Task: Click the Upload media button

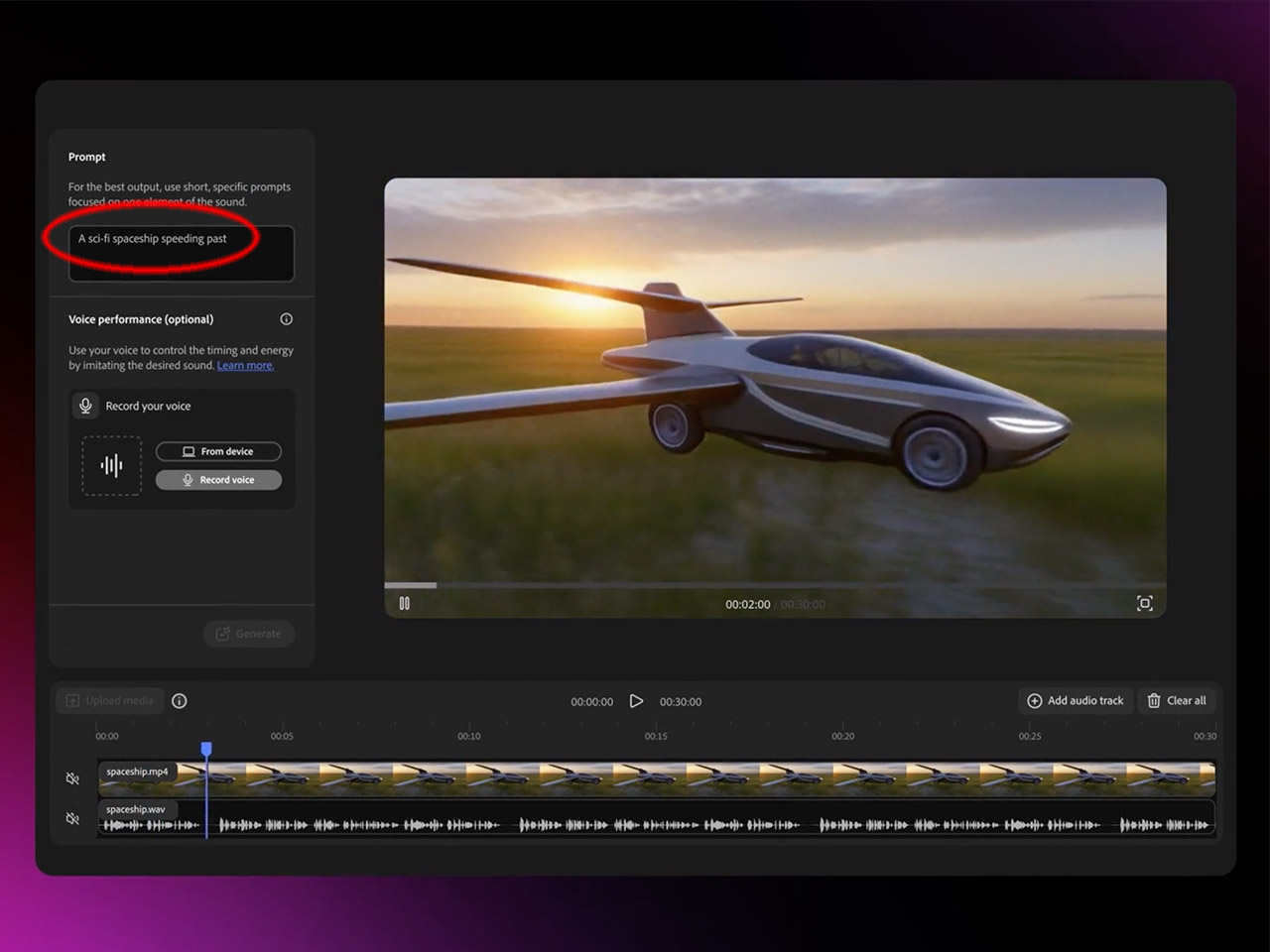Action: 110,701
